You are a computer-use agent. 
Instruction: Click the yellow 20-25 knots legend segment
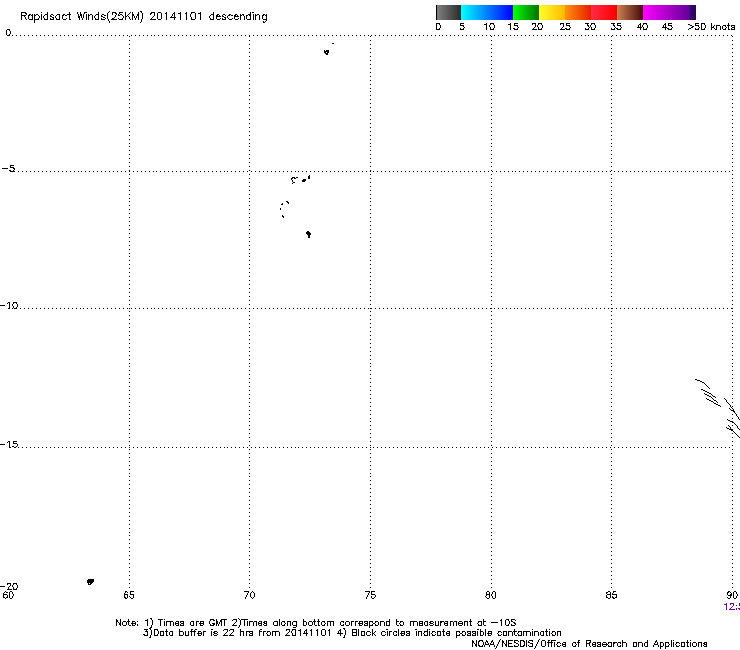552,12
